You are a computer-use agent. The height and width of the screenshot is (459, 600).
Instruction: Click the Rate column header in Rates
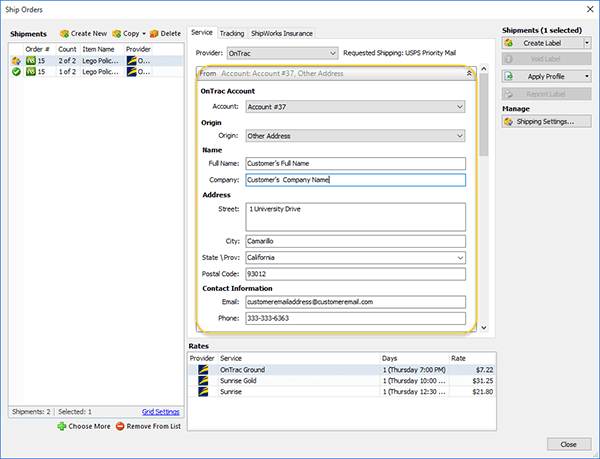coord(472,358)
